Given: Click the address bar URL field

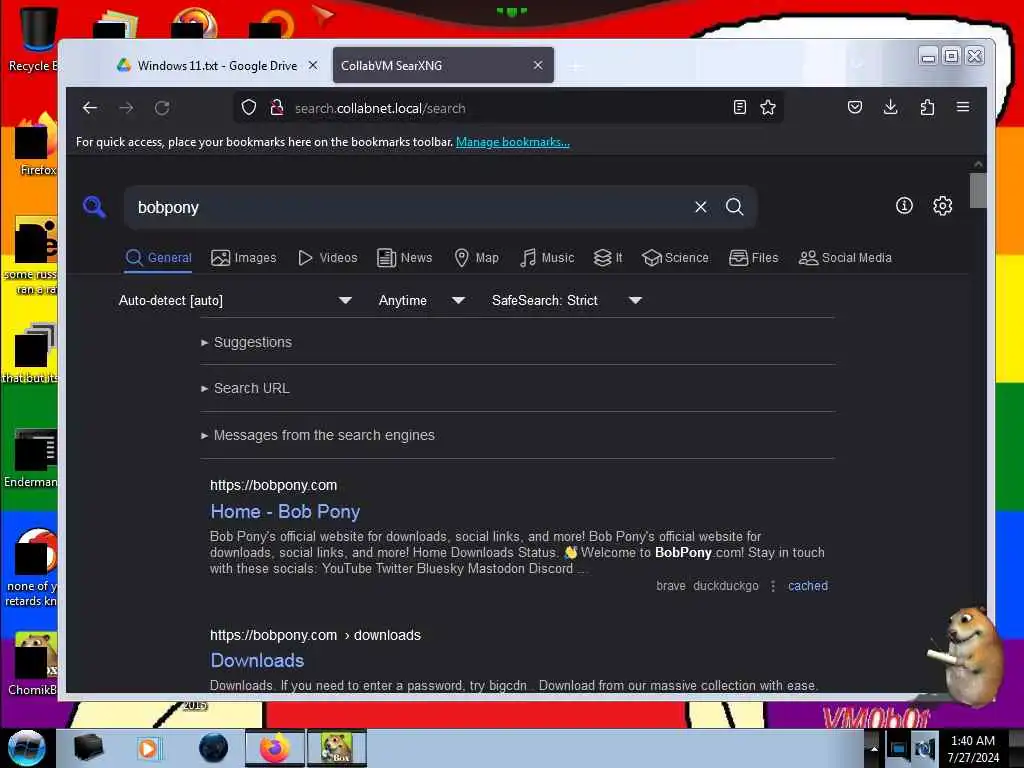Looking at the screenshot, I should pyautogui.click(x=509, y=108).
